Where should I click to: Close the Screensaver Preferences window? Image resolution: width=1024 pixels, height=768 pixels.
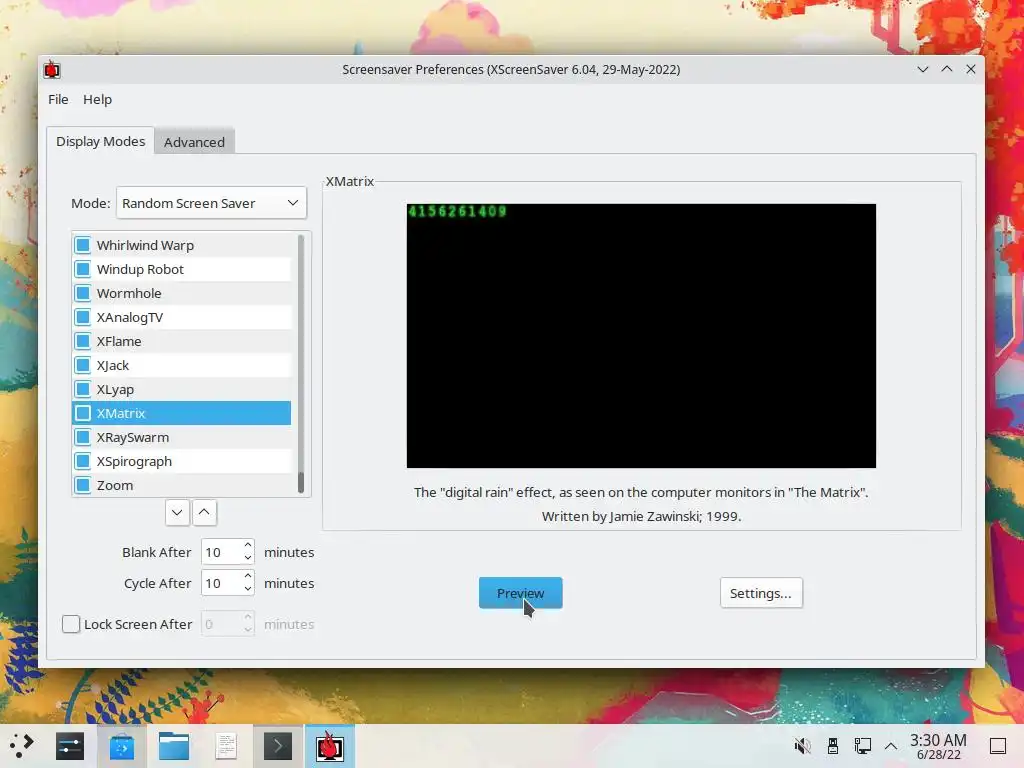(971, 69)
